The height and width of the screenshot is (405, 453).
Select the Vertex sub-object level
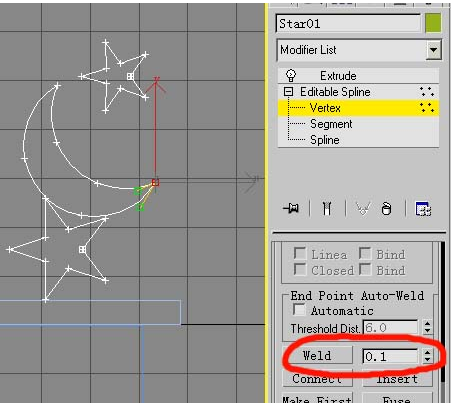pos(358,108)
